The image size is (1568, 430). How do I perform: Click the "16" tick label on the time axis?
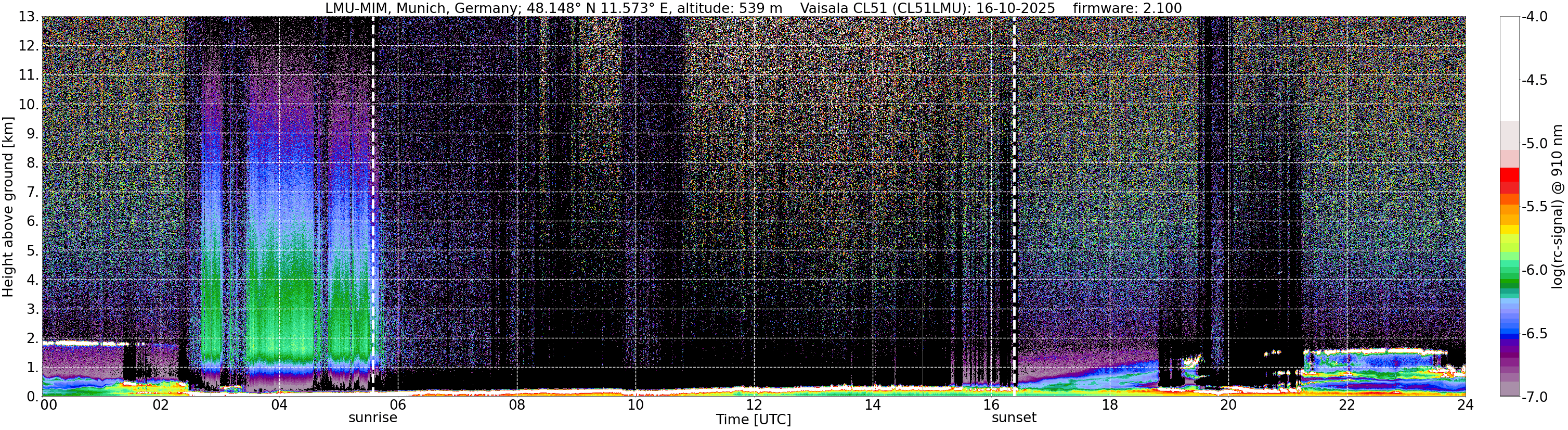click(991, 406)
